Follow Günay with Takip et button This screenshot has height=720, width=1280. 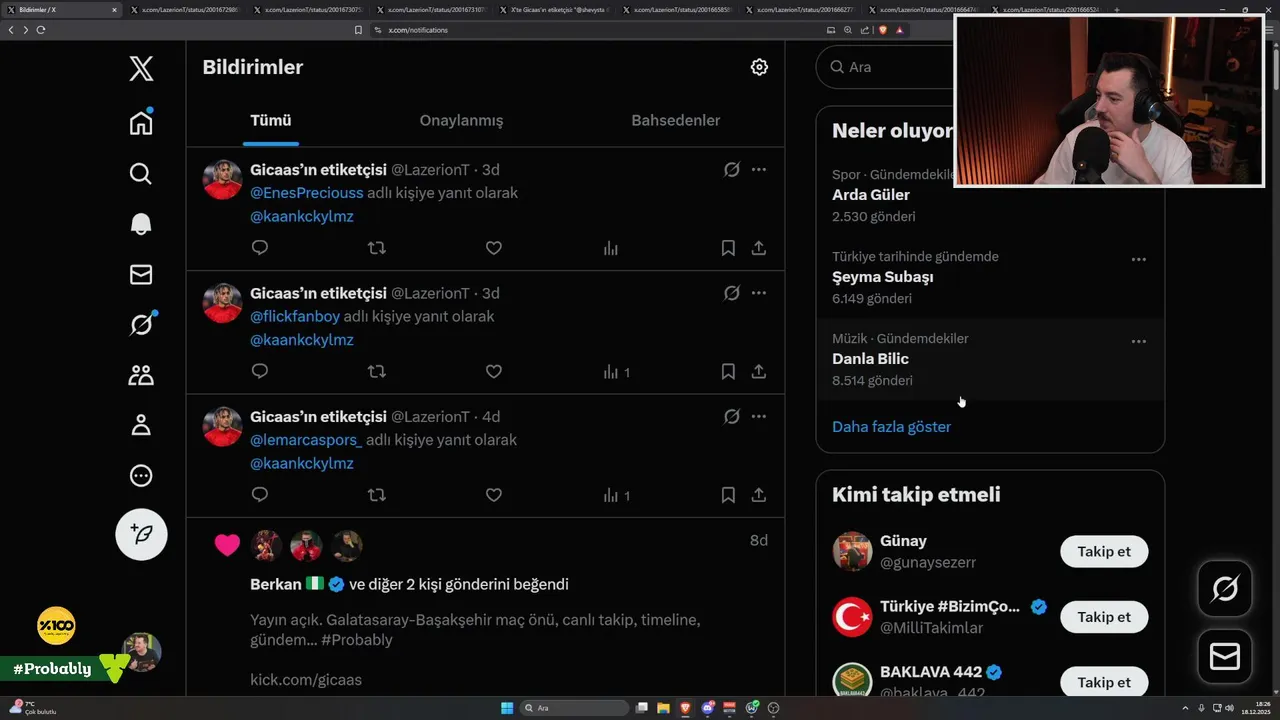point(1104,552)
